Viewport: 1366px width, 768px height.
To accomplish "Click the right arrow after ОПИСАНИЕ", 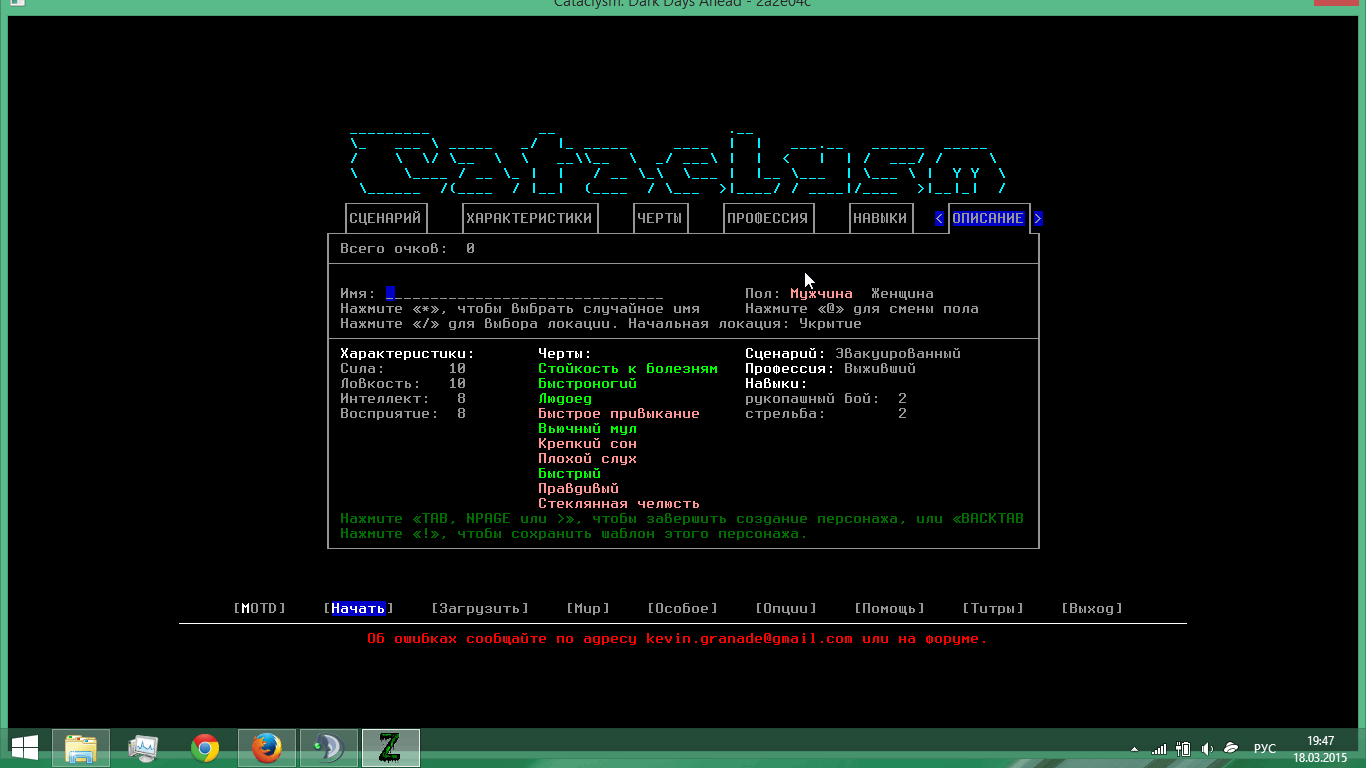I will [x=1038, y=218].
